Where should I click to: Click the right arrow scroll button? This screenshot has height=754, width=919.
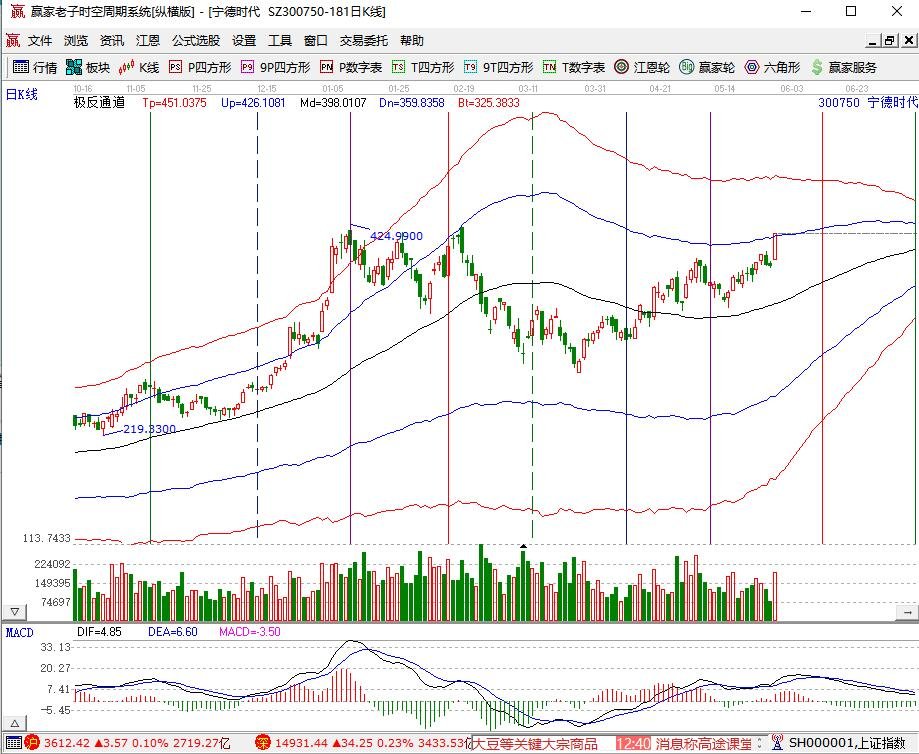[907, 612]
